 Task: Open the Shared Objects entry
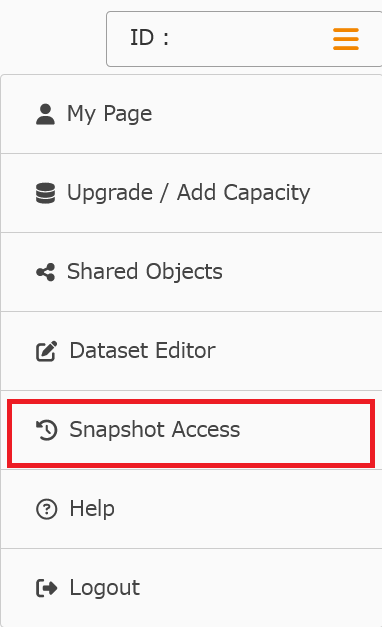pyautogui.click(x=191, y=272)
